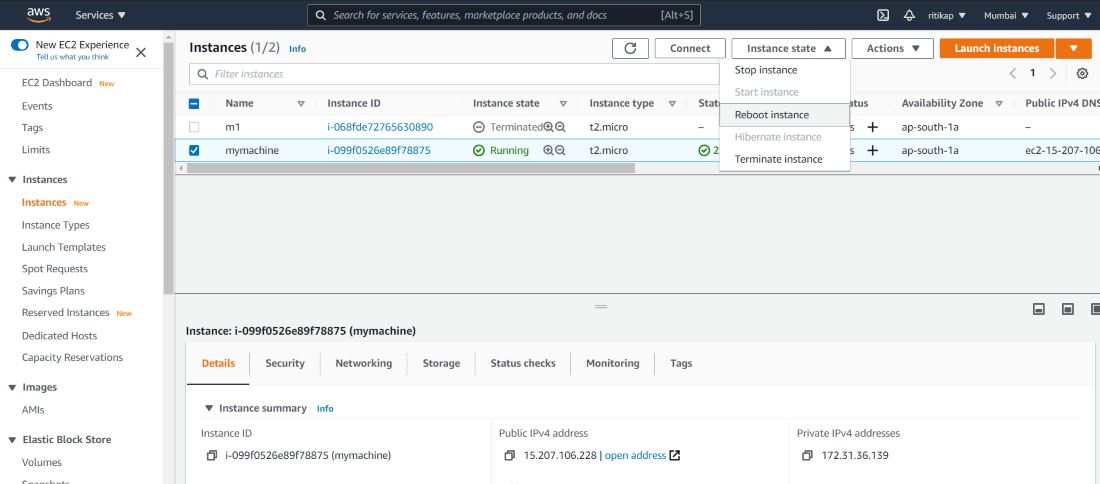Close the New EC2 Experience banner
This screenshot has width=1100, height=484.
pos(140,52)
